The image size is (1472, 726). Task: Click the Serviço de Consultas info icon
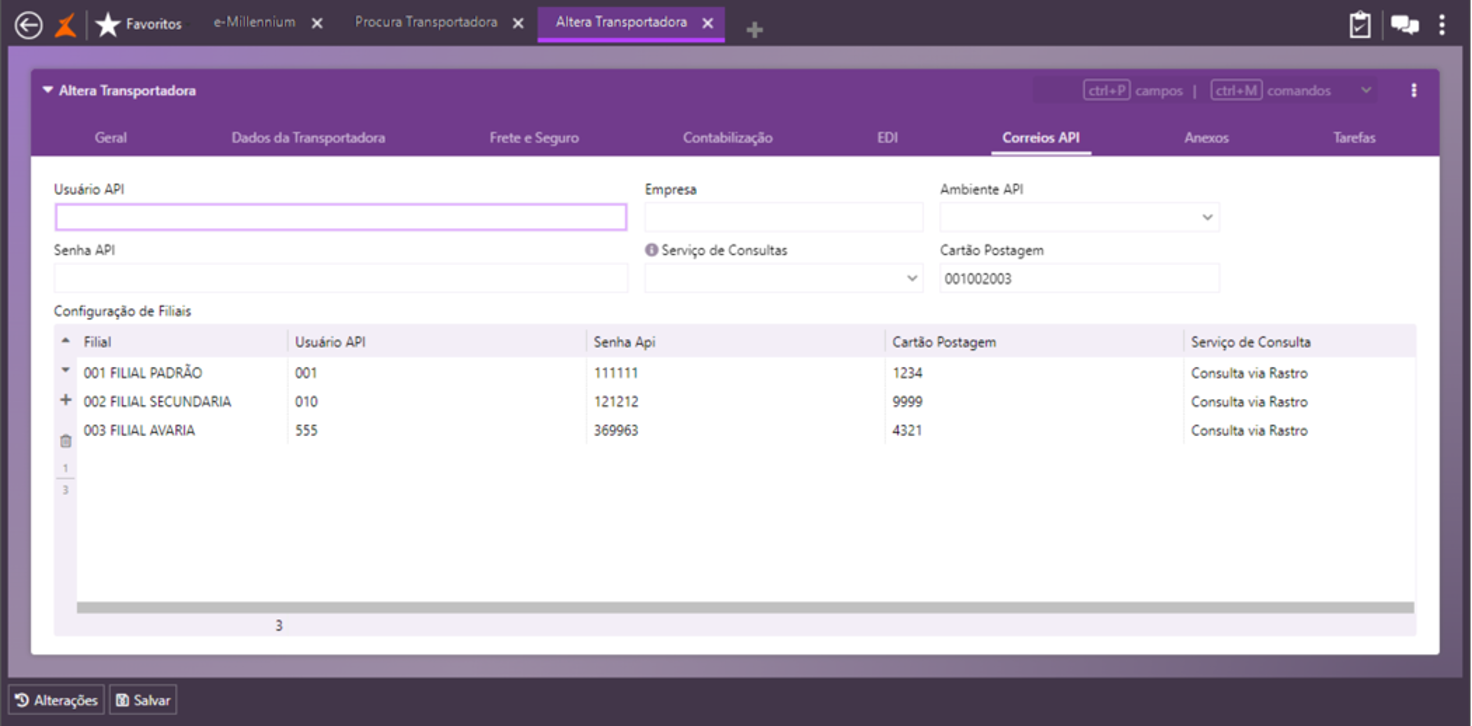651,250
